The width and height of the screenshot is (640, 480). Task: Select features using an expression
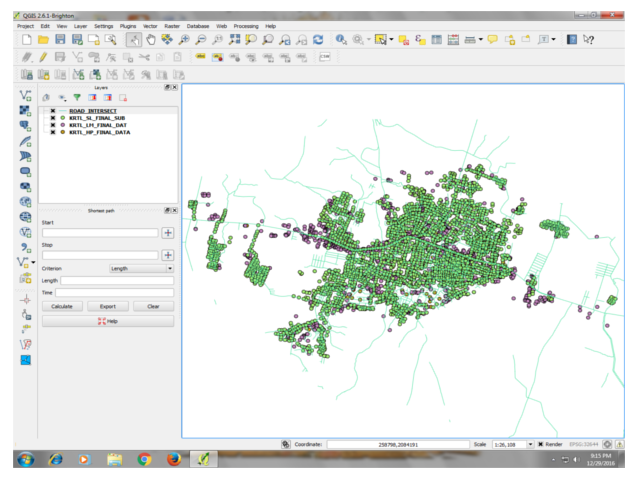point(420,40)
